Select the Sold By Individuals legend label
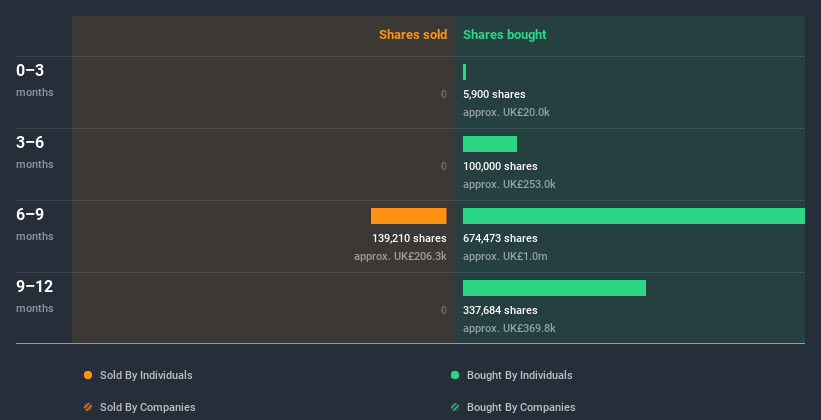This screenshot has width=821, height=420. pos(146,375)
